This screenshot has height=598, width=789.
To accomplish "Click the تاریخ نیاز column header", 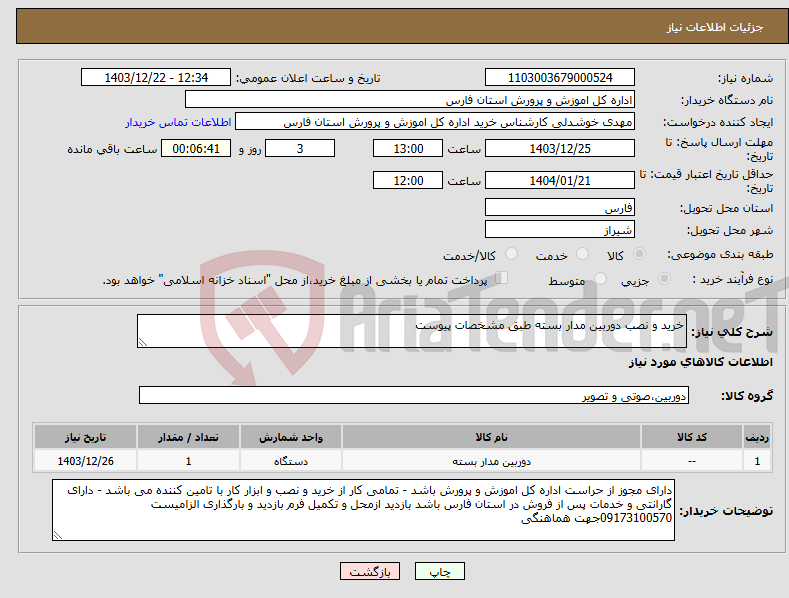I will (x=86, y=437).
